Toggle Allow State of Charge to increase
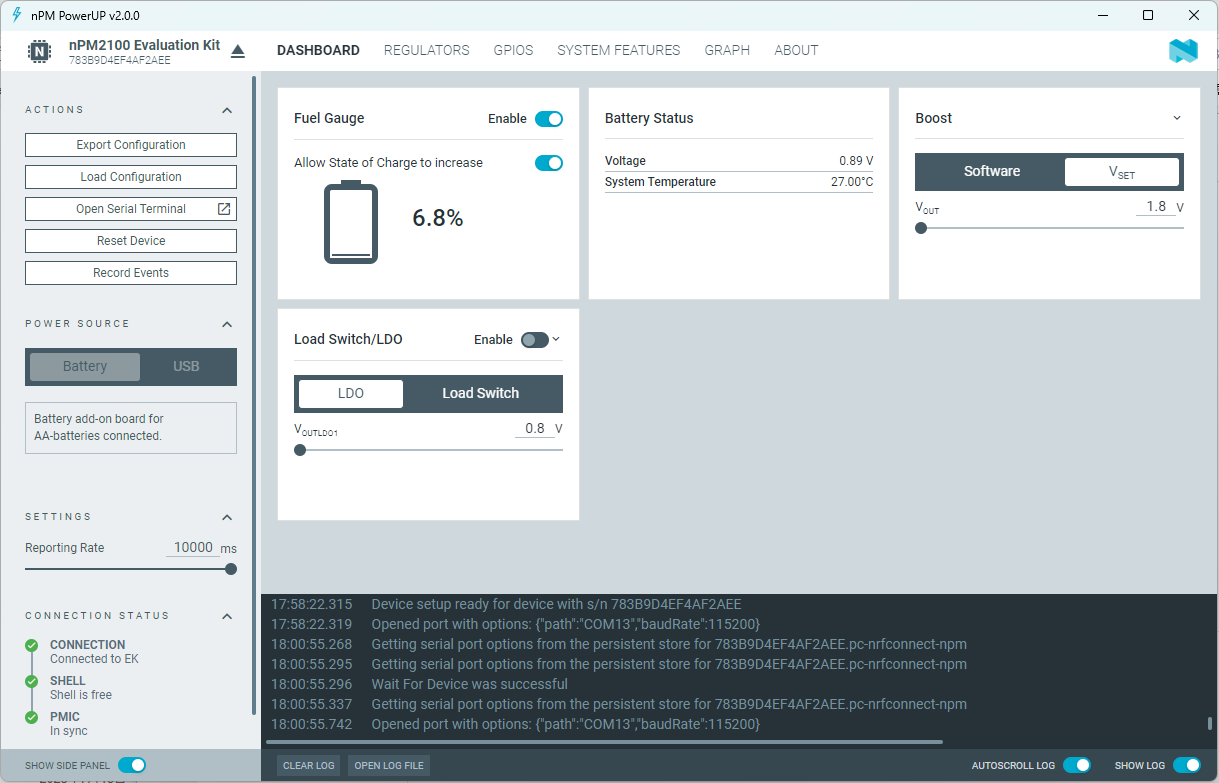This screenshot has height=783, width=1219. pos(549,163)
